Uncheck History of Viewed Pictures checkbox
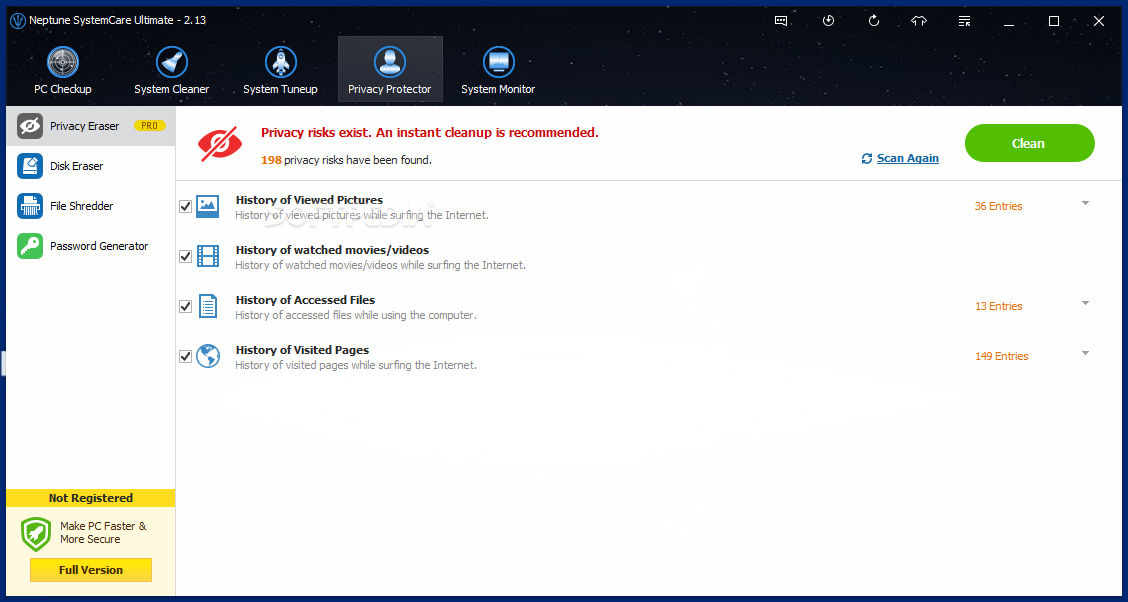Image resolution: width=1128 pixels, height=602 pixels. tap(186, 206)
